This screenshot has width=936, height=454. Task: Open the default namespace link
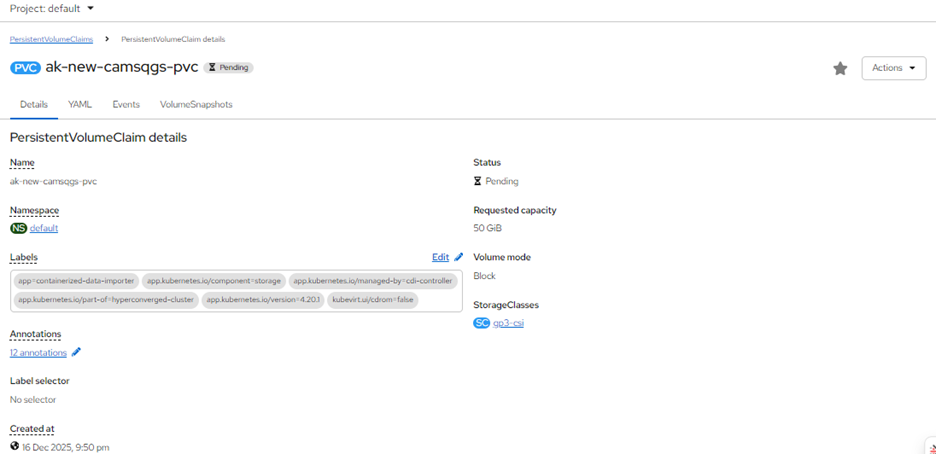pos(44,228)
